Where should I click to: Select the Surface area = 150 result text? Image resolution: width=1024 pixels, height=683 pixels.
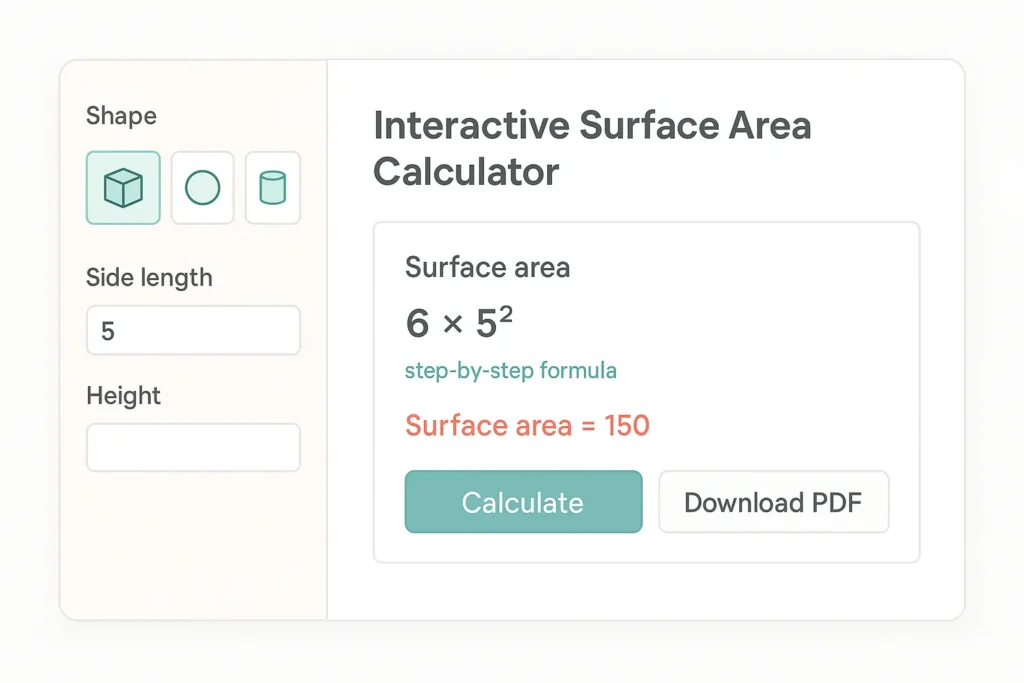pyautogui.click(x=527, y=425)
